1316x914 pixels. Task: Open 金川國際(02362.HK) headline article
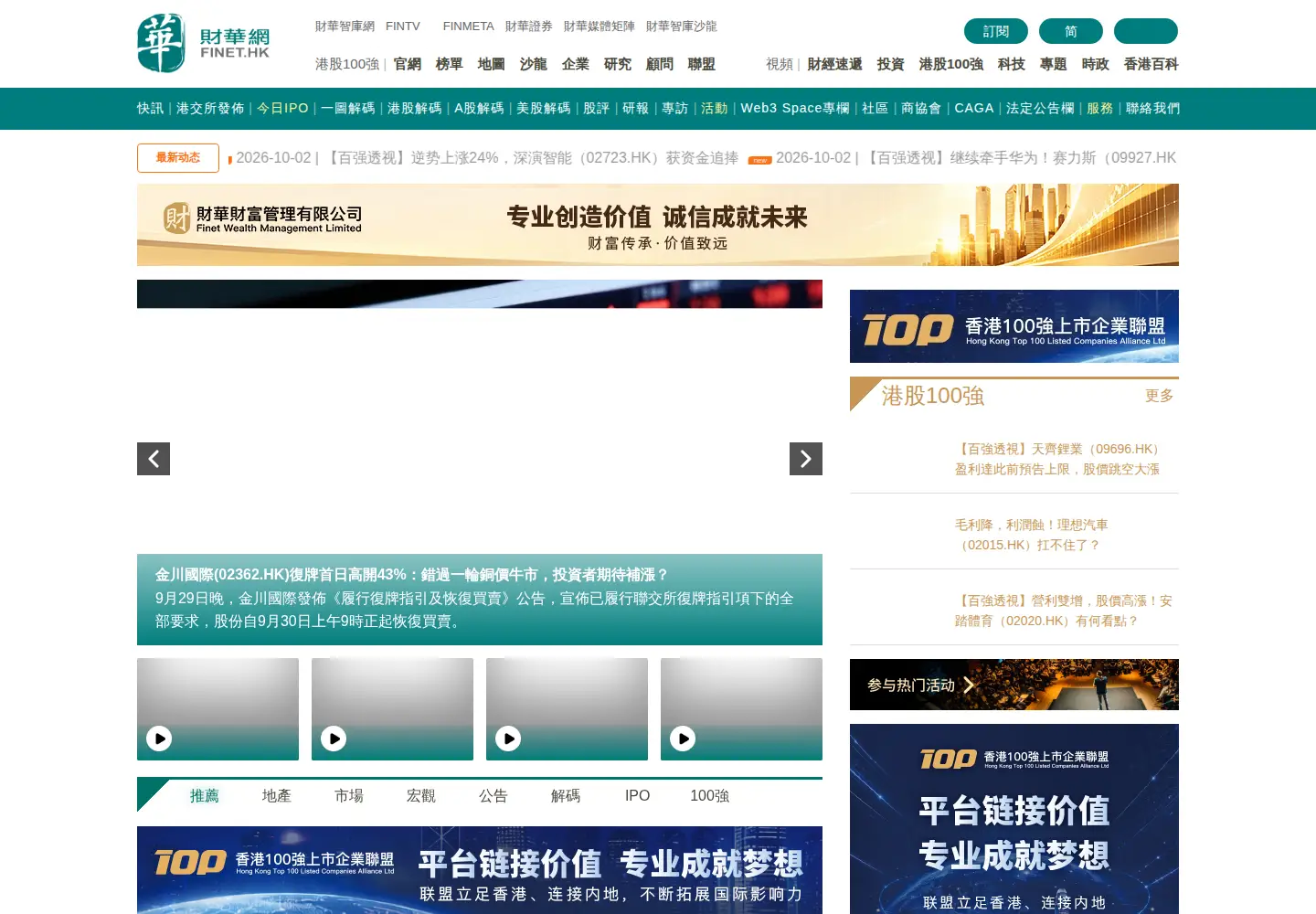click(411, 575)
